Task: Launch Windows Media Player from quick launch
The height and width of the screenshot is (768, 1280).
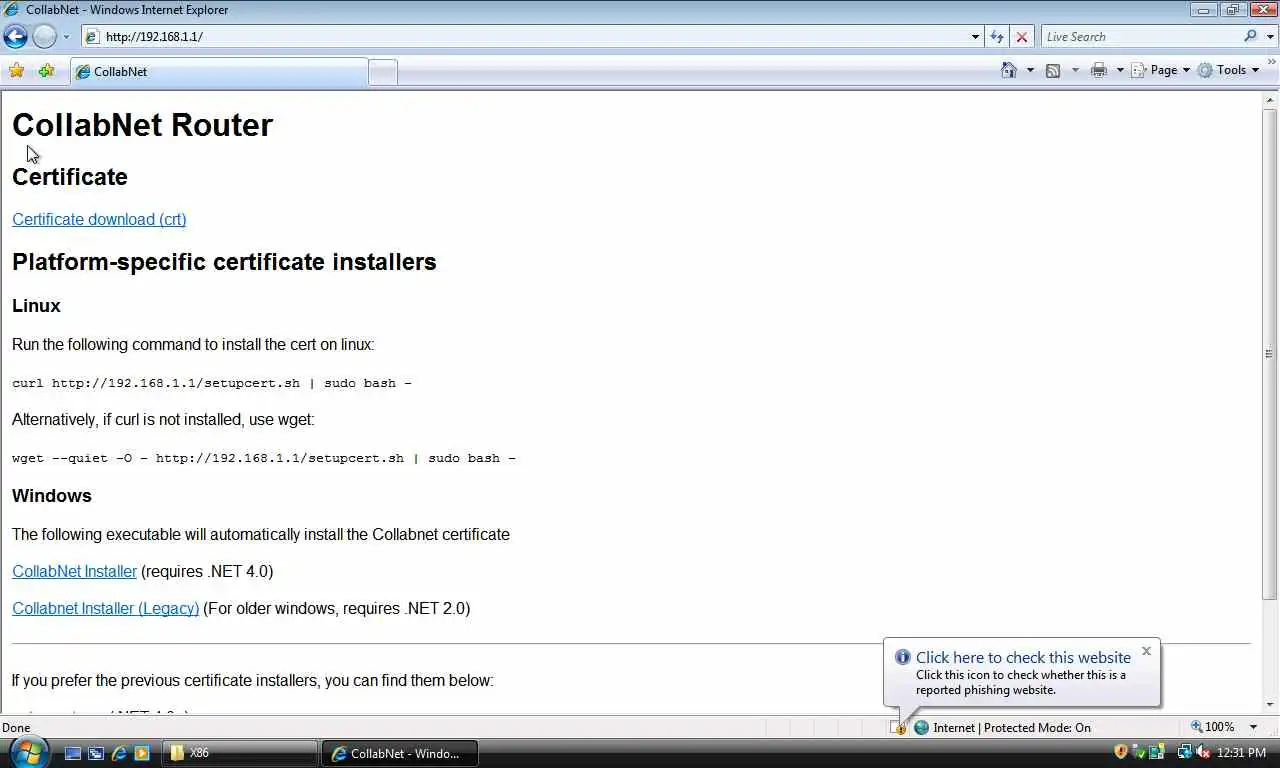Action: tap(142, 753)
